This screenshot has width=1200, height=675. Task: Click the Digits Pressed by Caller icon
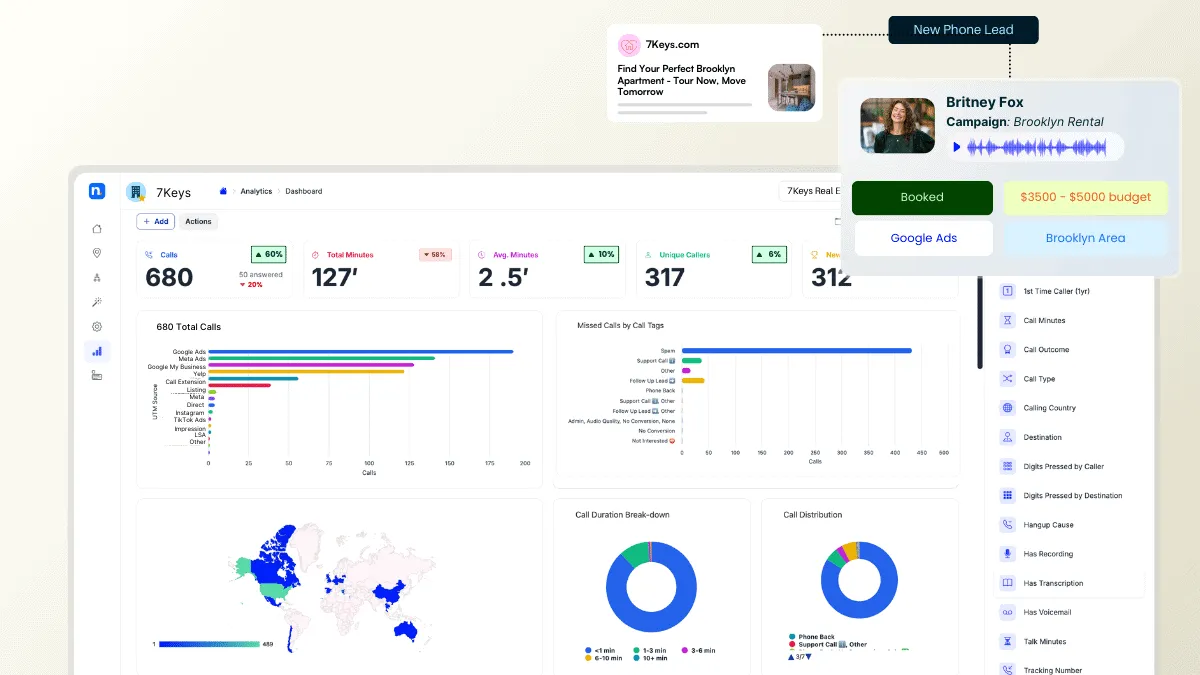1007,466
